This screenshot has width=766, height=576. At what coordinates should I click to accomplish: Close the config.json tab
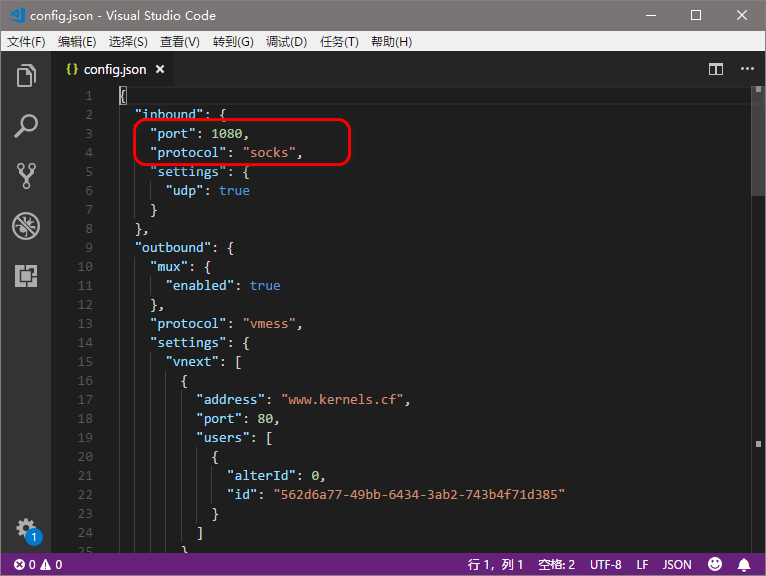[160, 69]
